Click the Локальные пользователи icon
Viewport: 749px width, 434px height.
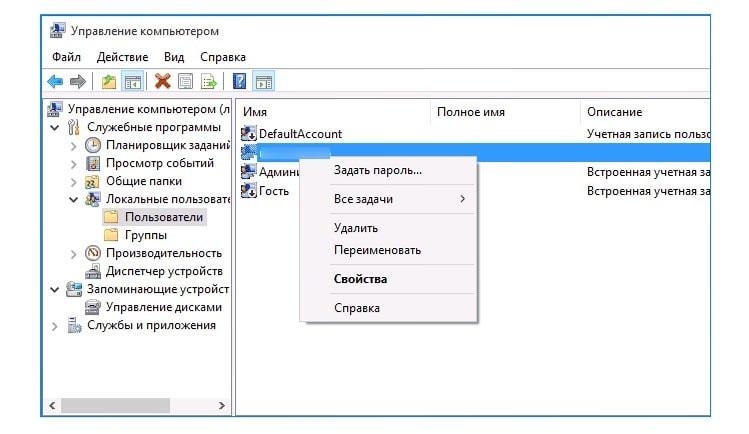[x=93, y=199]
